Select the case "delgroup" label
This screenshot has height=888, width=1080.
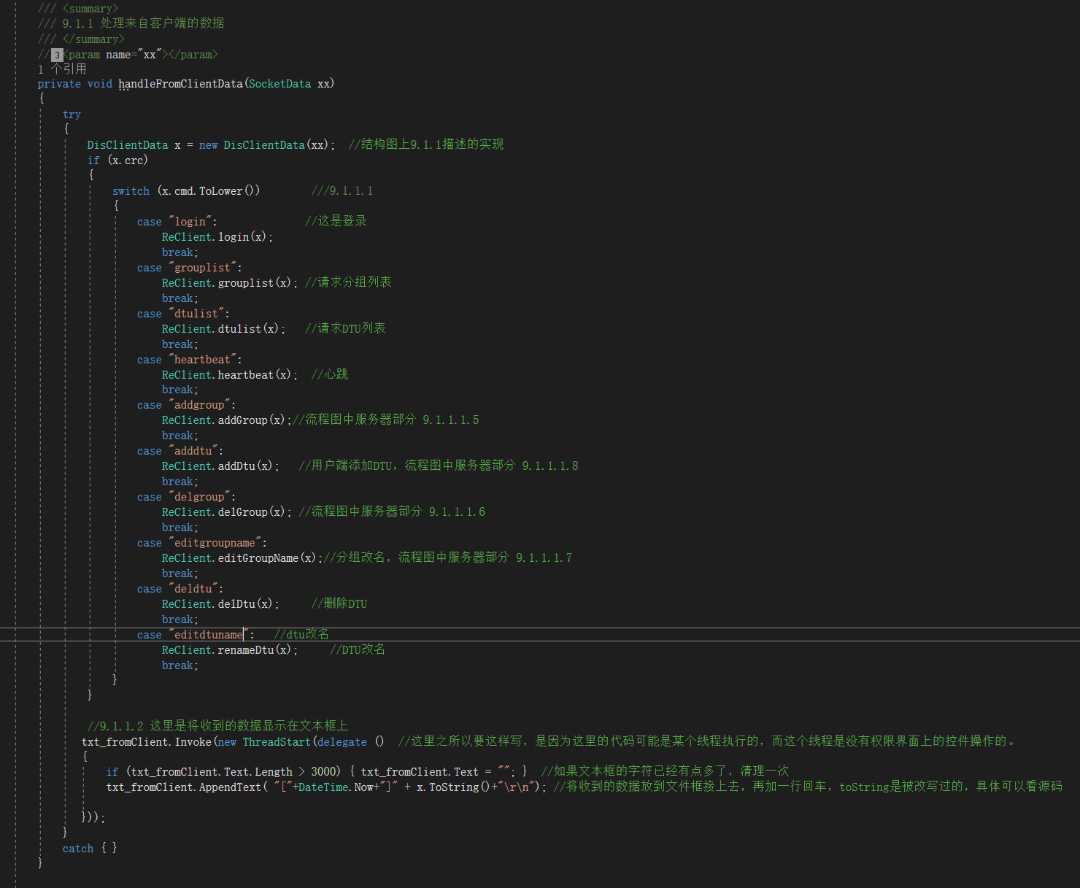(186, 497)
